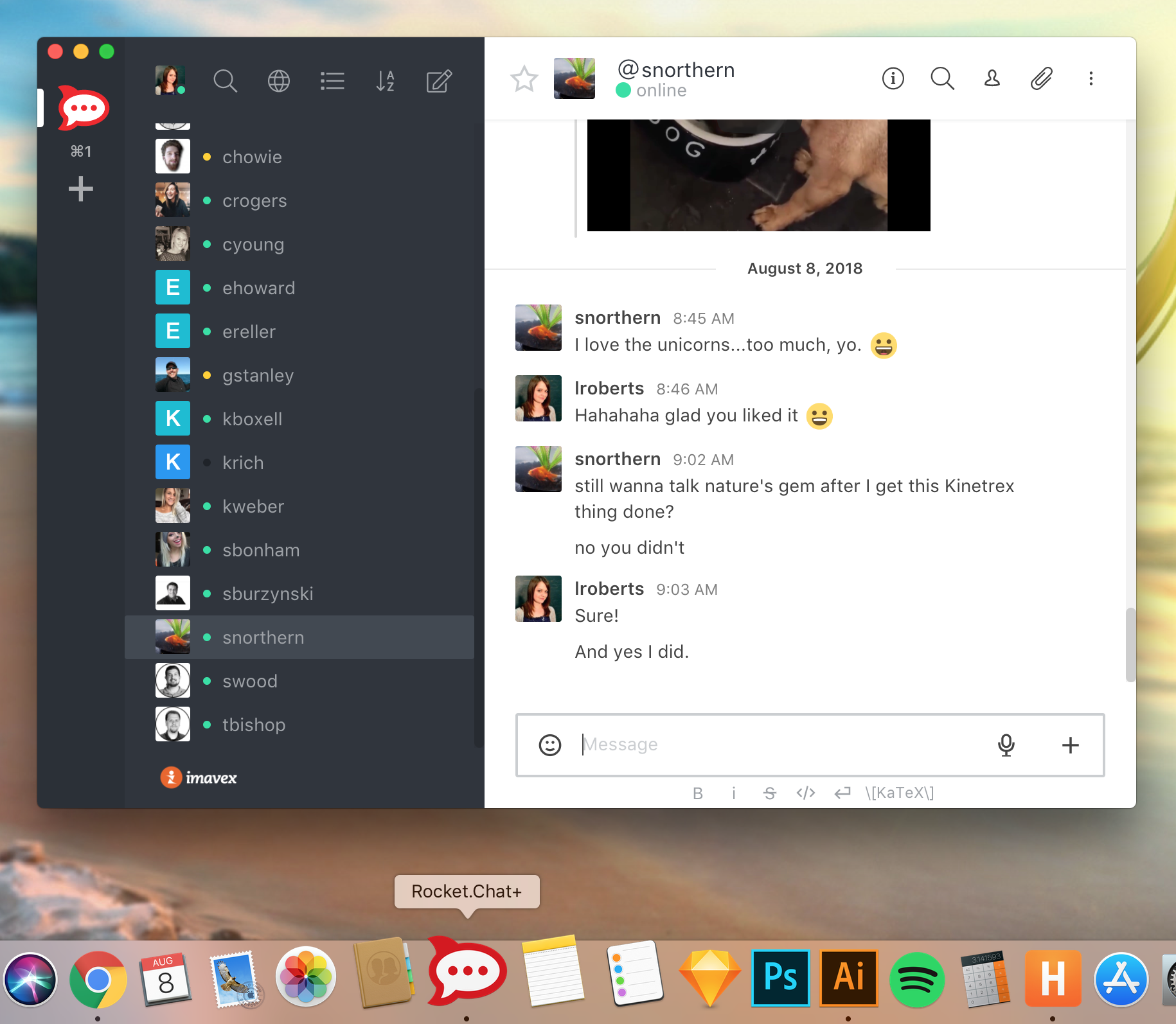The width and height of the screenshot is (1176, 1024).
Task: Click the chat messages scrollbar
Action: (x=1130, y=644)
